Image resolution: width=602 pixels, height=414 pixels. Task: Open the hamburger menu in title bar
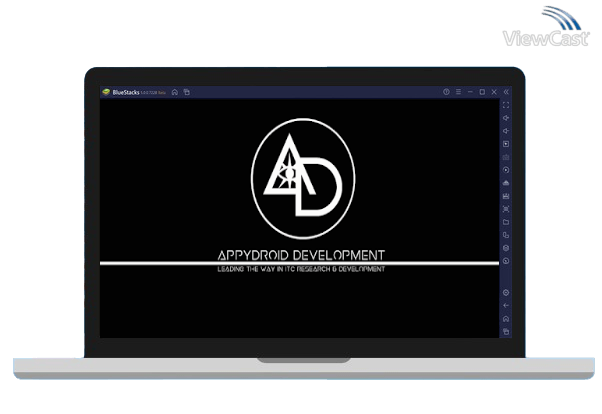point(458,92)
